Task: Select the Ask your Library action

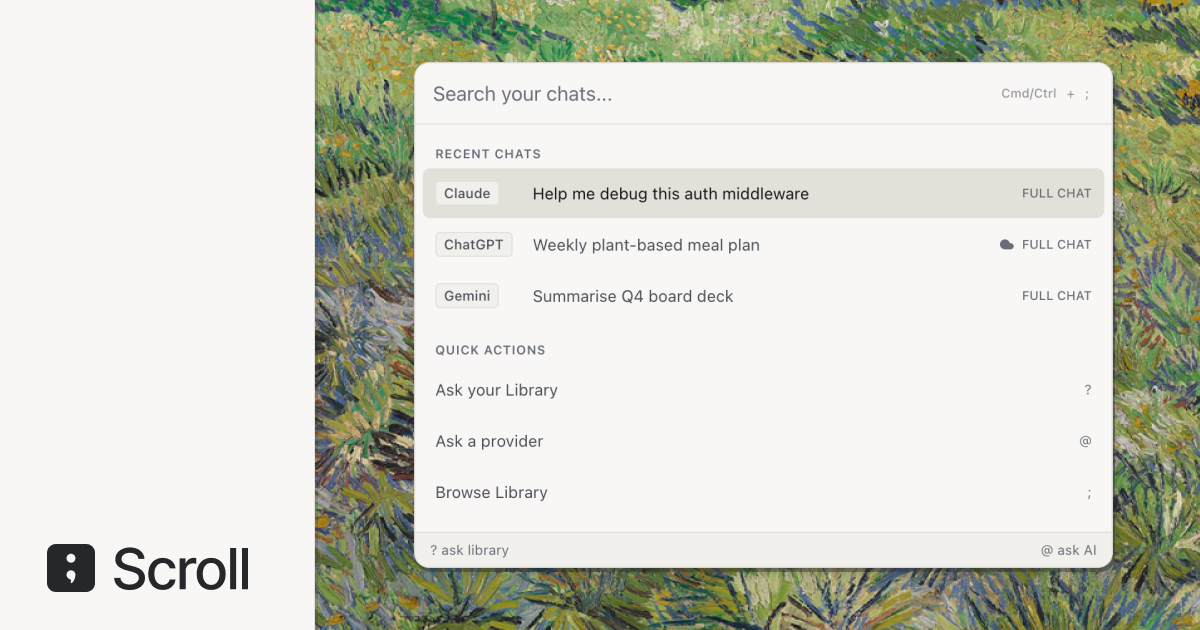Action: point(763,390)
